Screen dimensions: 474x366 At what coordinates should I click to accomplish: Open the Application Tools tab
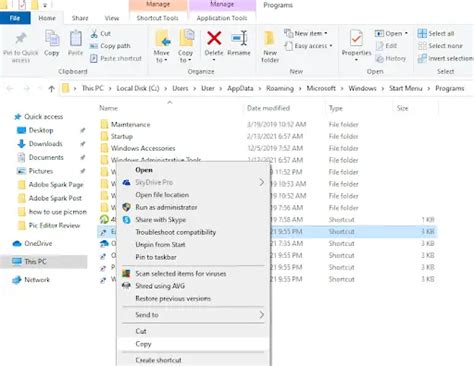[222, 18]
